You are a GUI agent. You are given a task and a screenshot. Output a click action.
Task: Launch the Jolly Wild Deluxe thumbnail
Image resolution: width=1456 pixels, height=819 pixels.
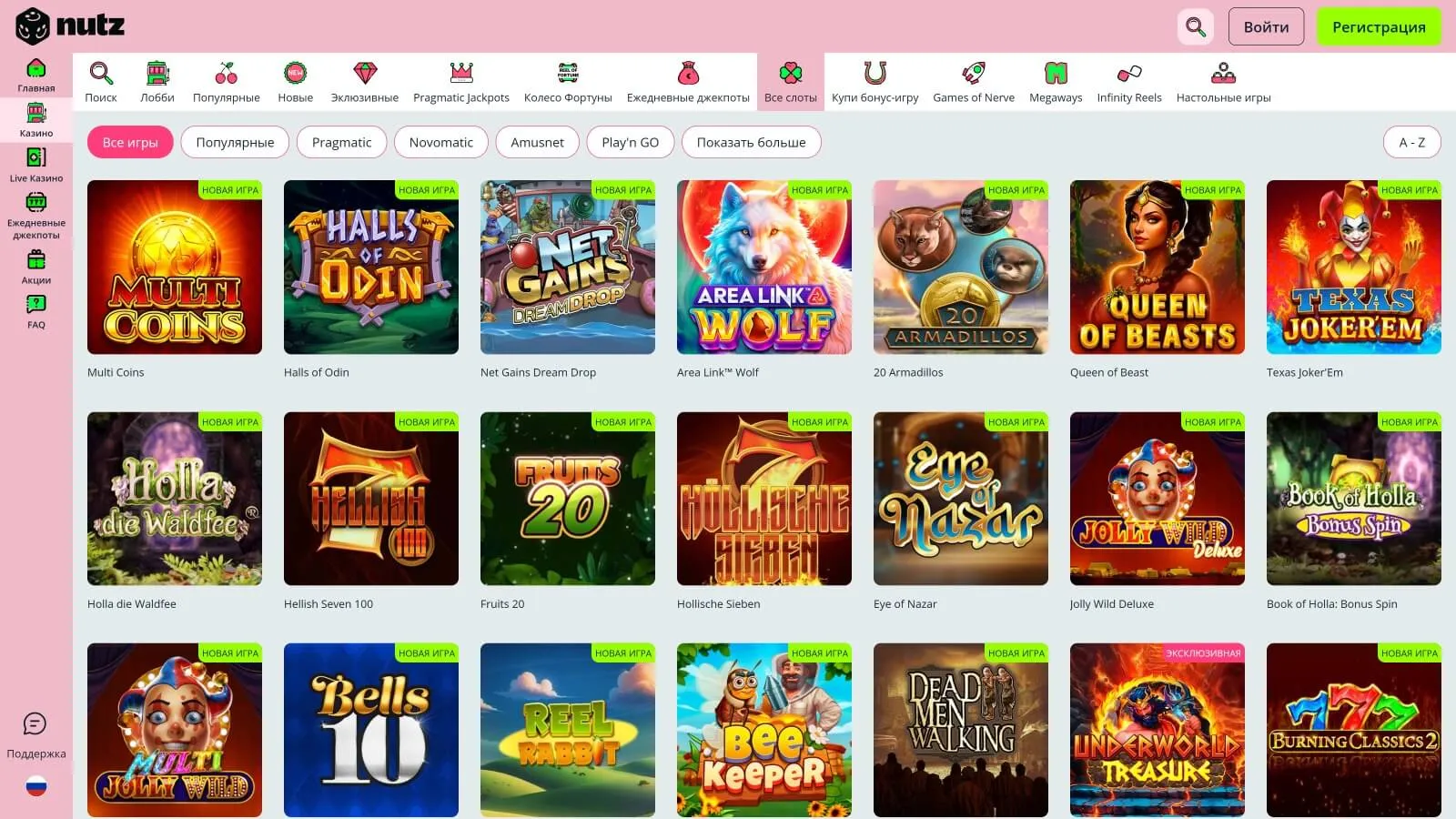1158,499
